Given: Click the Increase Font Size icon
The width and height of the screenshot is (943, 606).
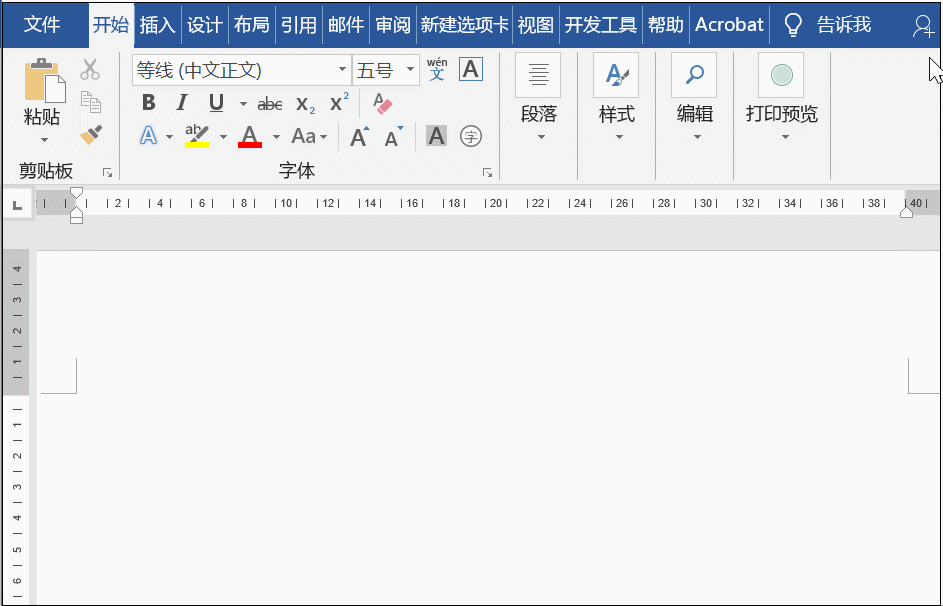Looking at the screenshot, I should pos(358,136).
